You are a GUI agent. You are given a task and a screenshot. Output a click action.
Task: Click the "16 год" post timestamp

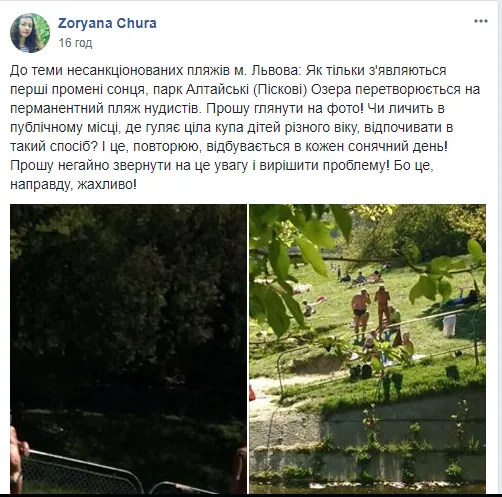pos(75,43)
